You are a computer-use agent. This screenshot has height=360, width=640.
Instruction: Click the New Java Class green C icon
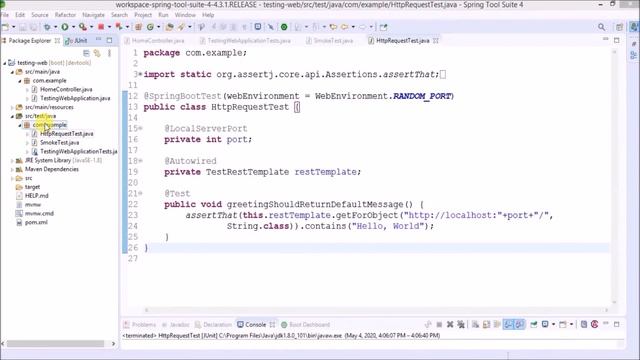[150, 27]
